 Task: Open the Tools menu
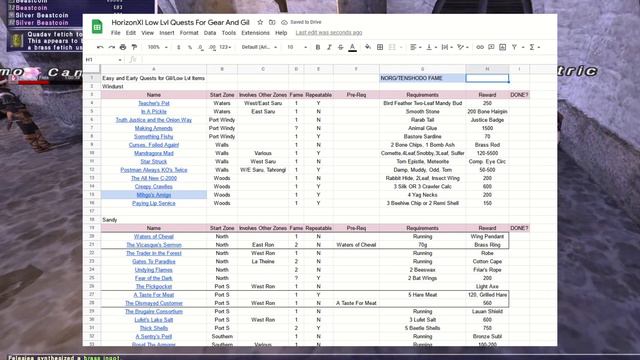(229, 33)
